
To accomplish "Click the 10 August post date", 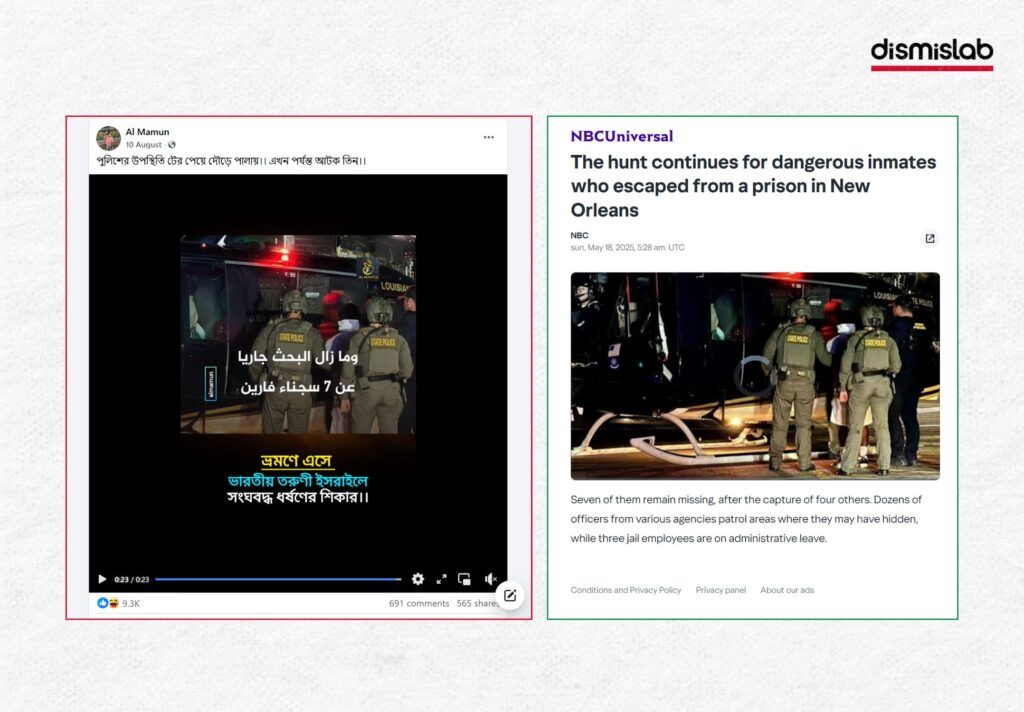I will 144,144.
